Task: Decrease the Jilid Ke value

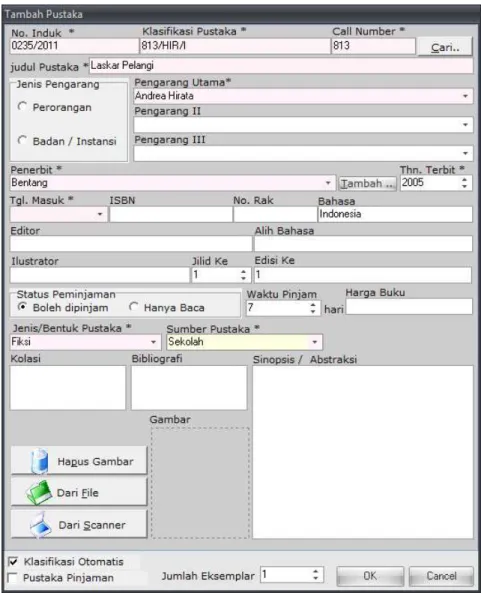Action: (244, 278)
